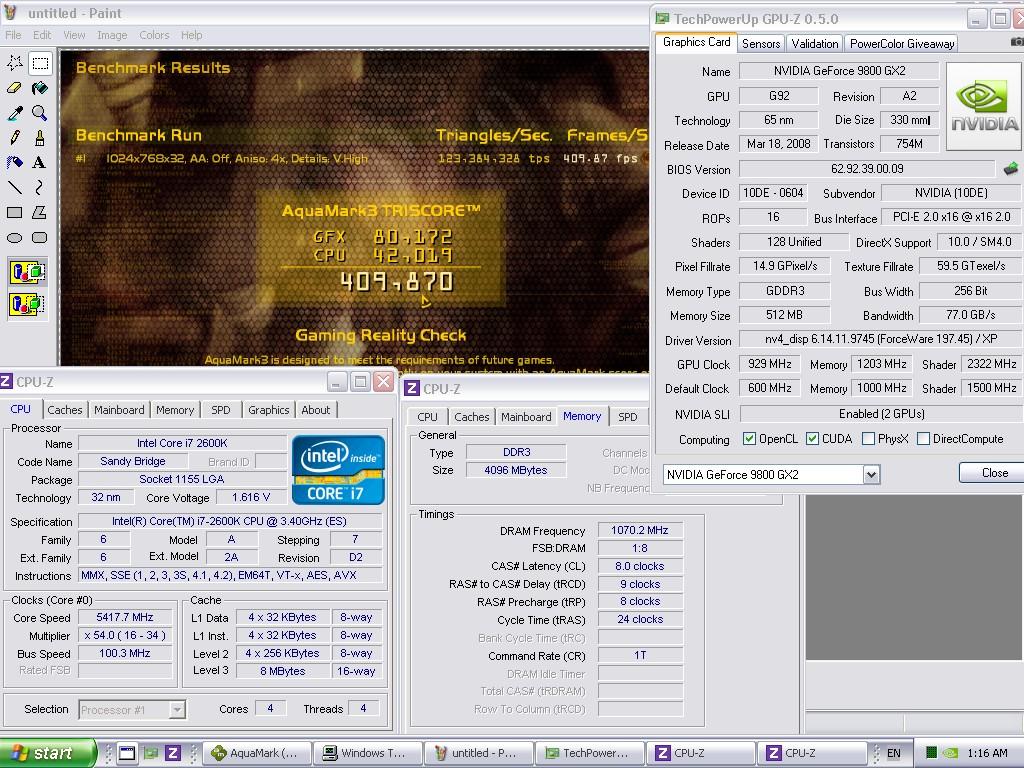Choose the Ellipse shape tool

15,238
